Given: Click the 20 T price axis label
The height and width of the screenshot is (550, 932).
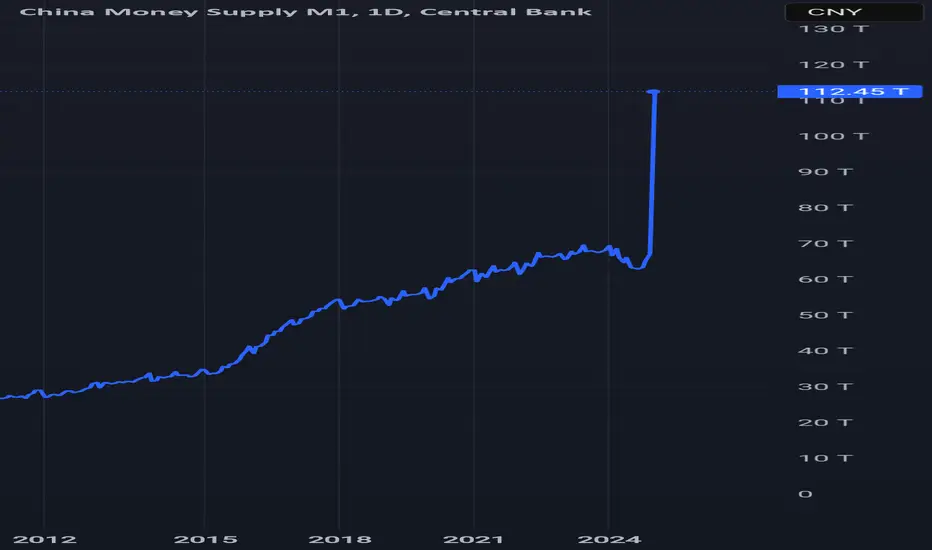Looking at the screenshot, I should pyautogui.click(x=826, y=422).
